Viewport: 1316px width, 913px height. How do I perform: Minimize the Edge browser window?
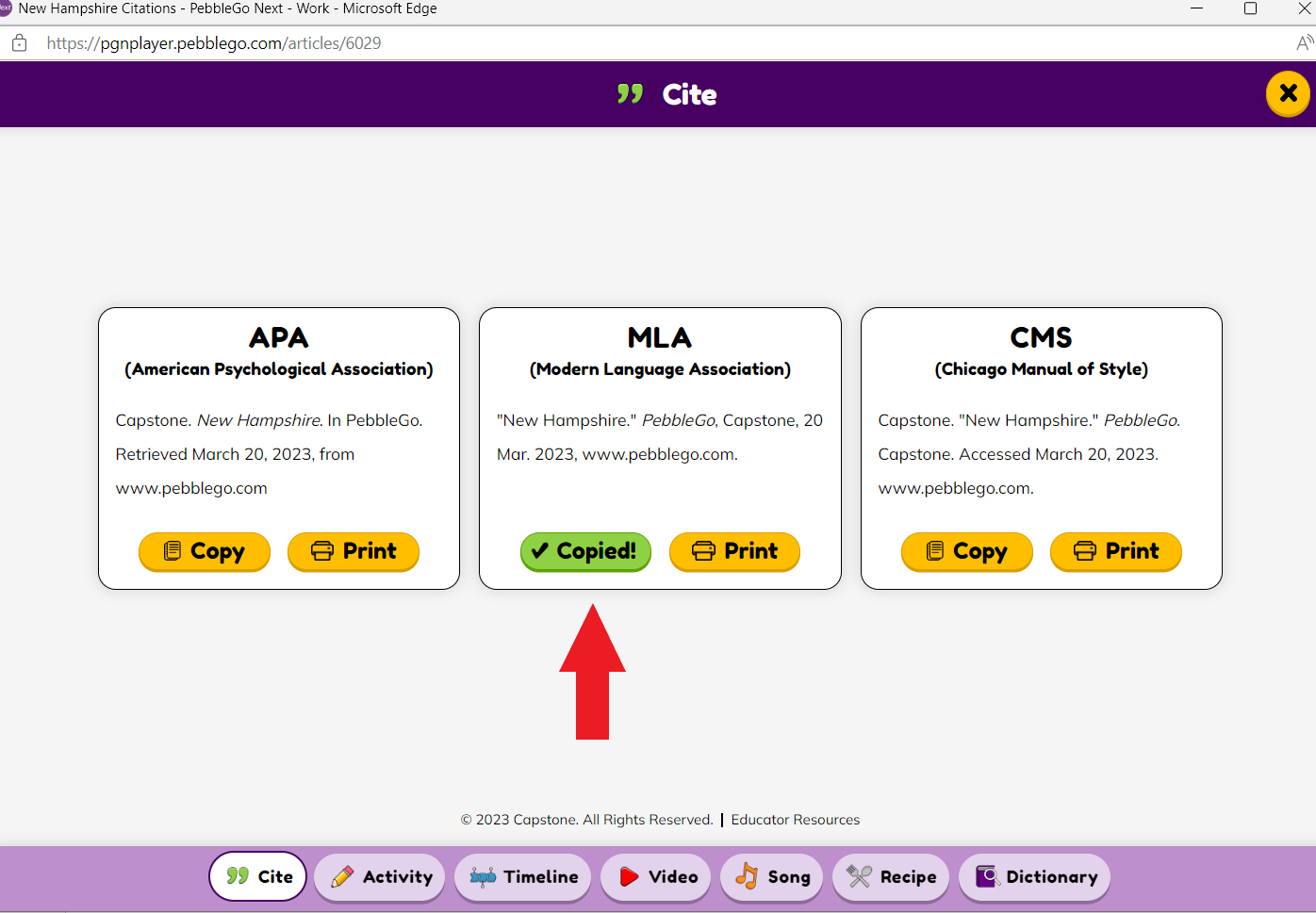tap(1196, 8)
